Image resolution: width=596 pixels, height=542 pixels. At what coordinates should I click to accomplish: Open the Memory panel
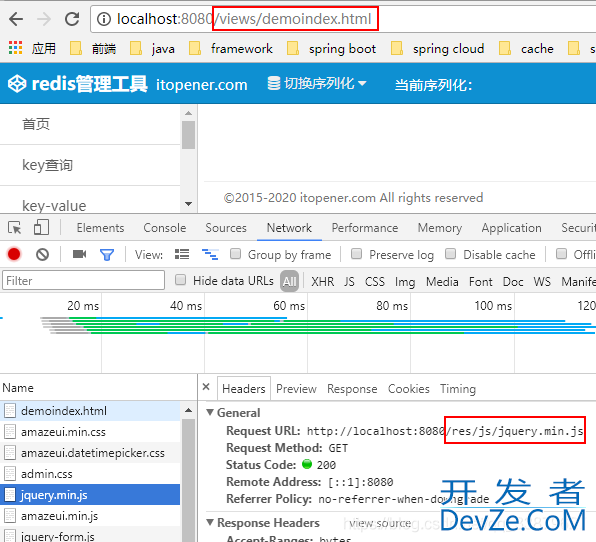pyautogui.click(x=440, y=228)
